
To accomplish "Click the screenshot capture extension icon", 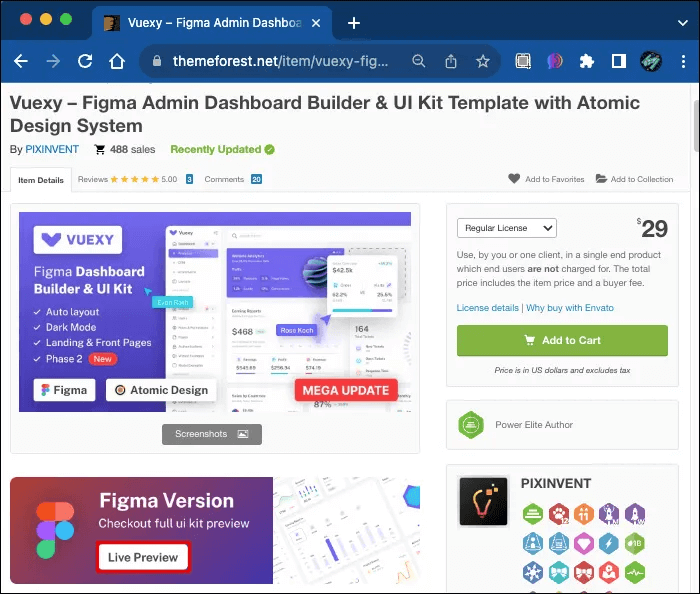I will [x=523, y=61].
